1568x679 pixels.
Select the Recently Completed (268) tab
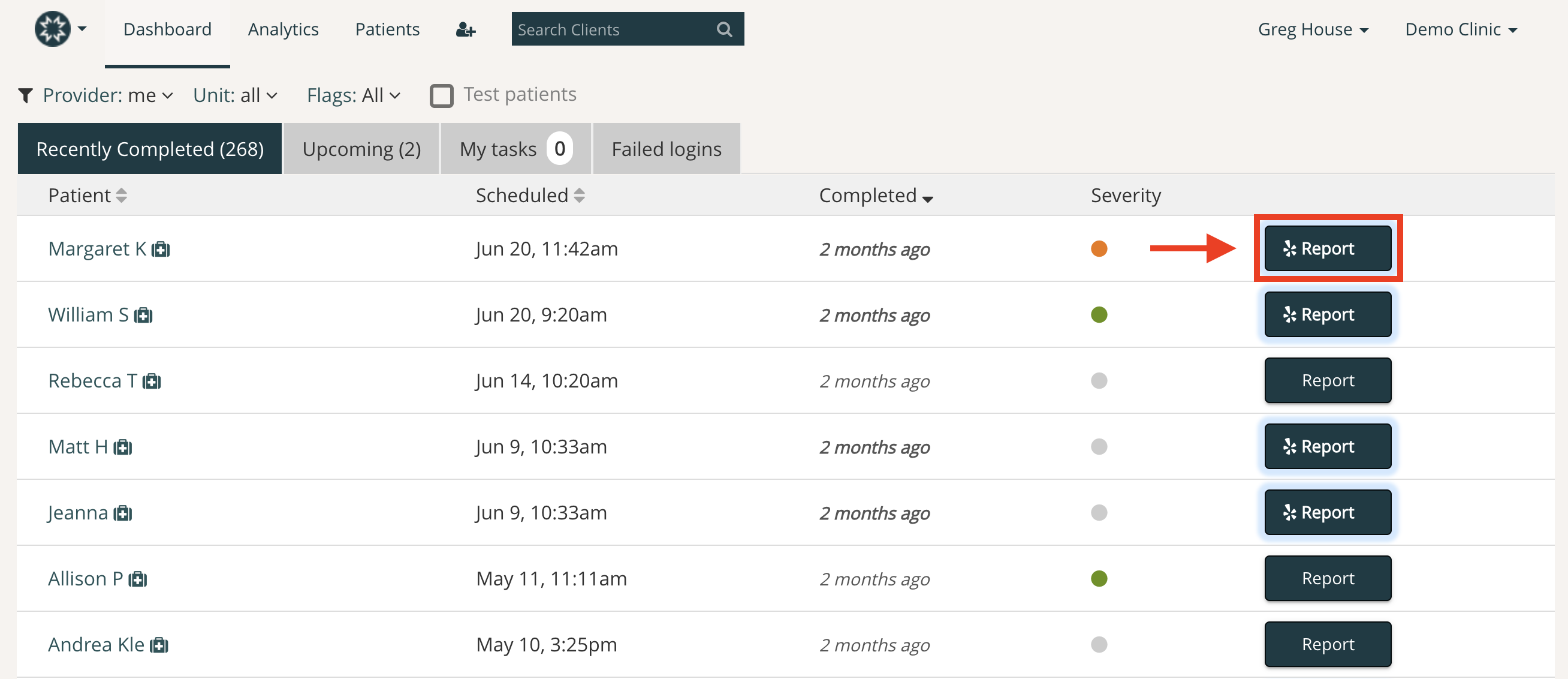click(150, 149)
